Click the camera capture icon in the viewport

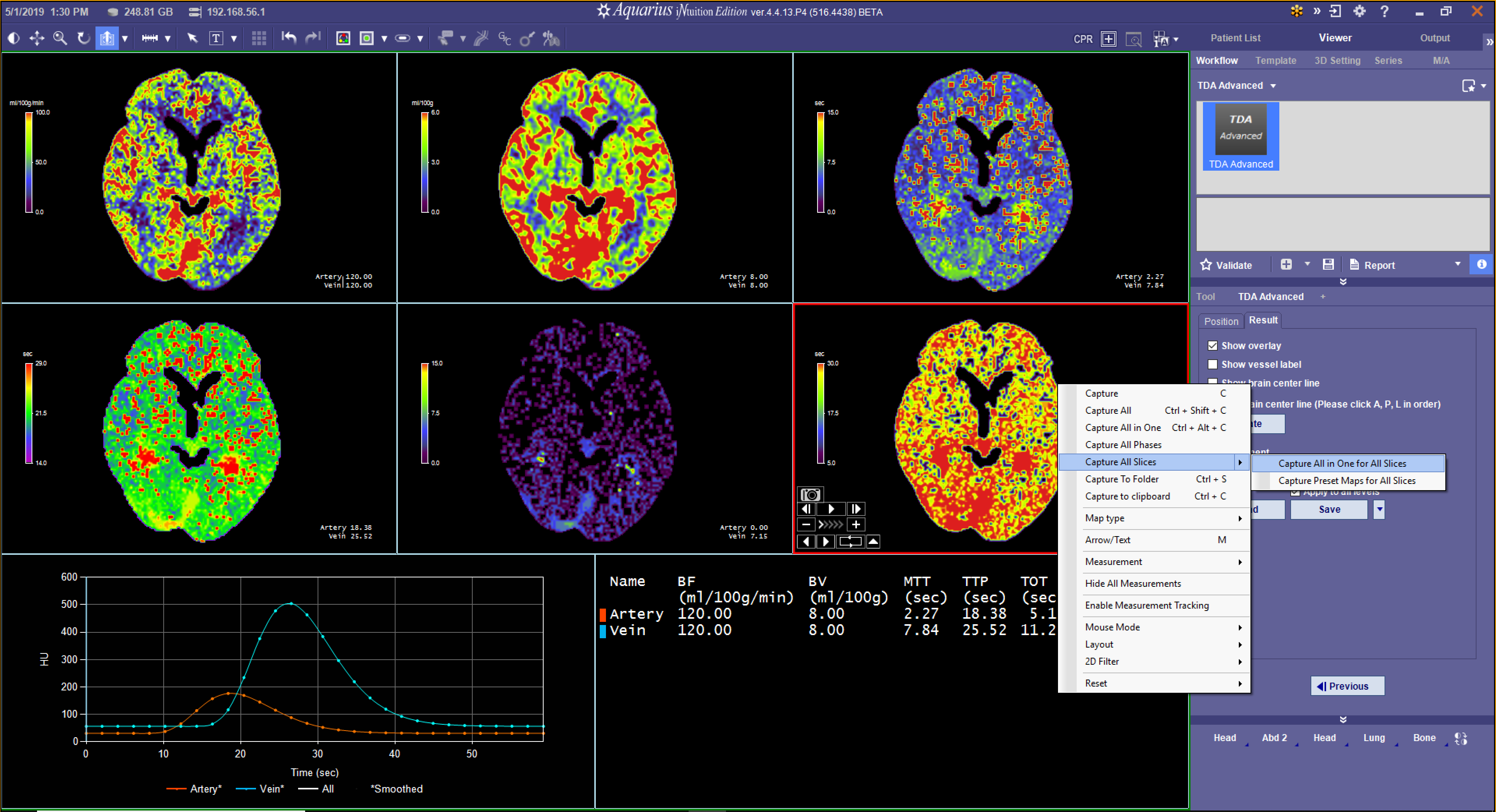click(x=811, y=494)
